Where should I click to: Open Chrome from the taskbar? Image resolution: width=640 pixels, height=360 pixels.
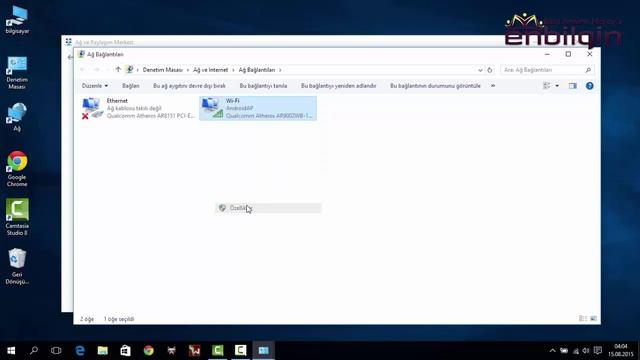tap(149, 350)
